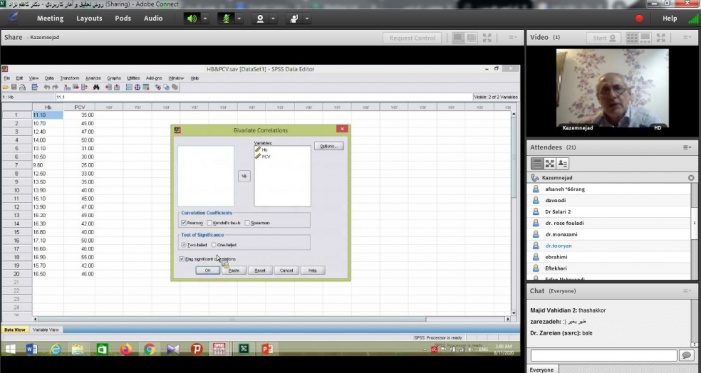Screen dimensions: 701x373
Task: Click the green microphone icon
Action: (226, 18)
